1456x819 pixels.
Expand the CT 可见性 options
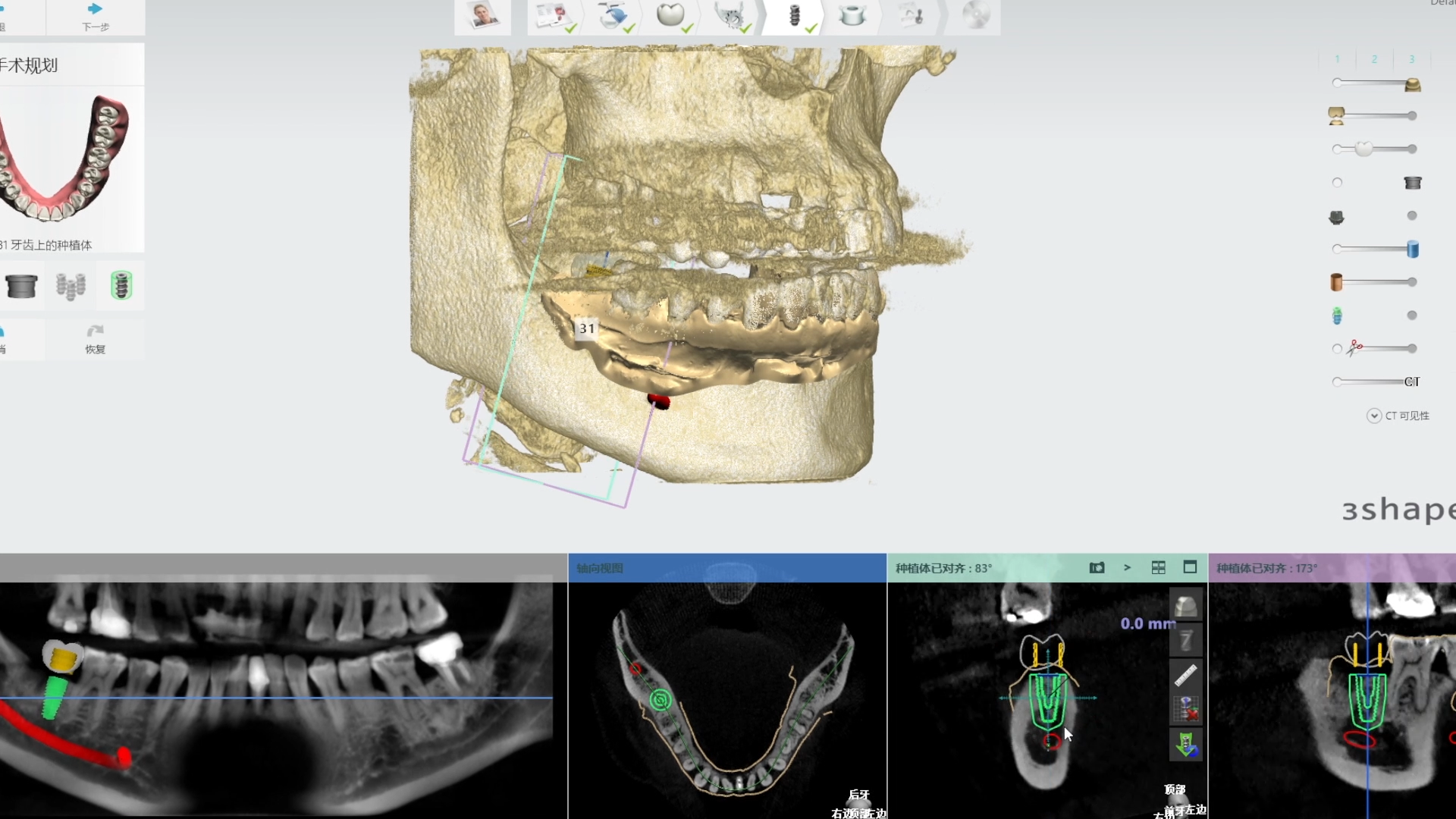[x=1374, y=416]
